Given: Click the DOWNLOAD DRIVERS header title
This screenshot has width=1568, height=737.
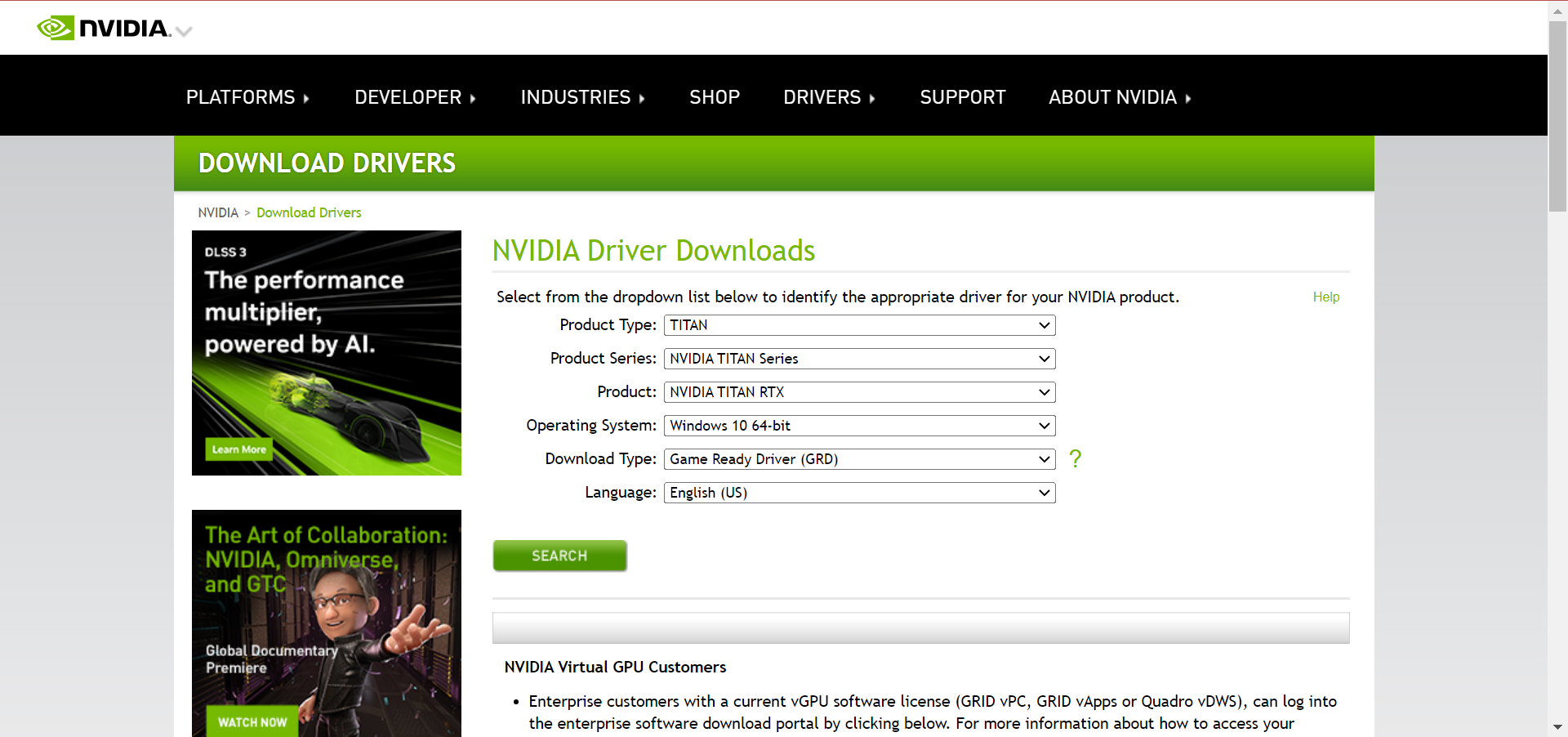Looking at the screenshot, I should tap(327, 163).
